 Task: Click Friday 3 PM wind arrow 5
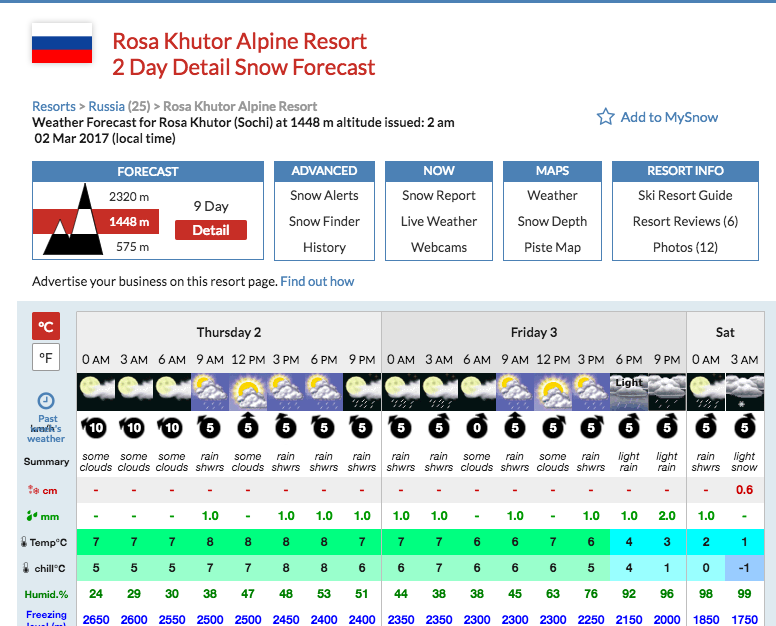(x=591, y=427)
